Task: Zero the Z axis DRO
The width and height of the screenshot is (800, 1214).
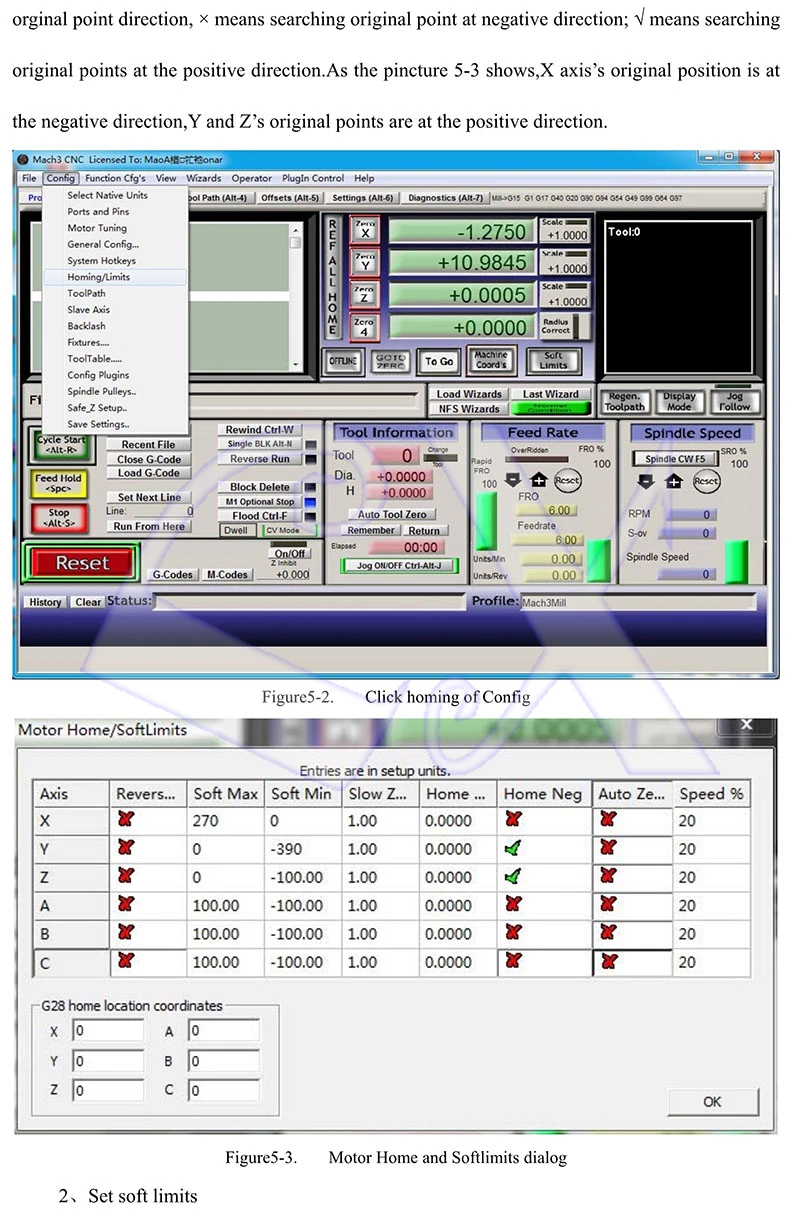Action: coord(365,296)
